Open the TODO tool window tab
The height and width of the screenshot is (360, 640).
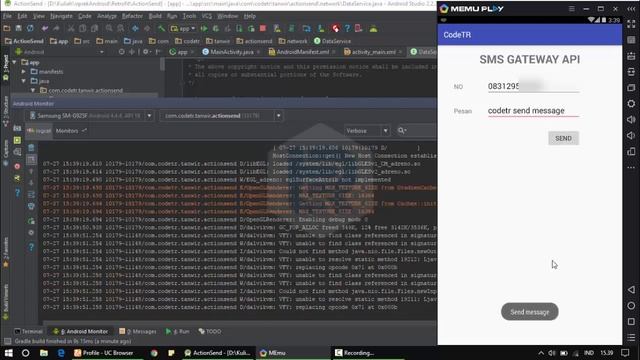(x=210, y=331)
